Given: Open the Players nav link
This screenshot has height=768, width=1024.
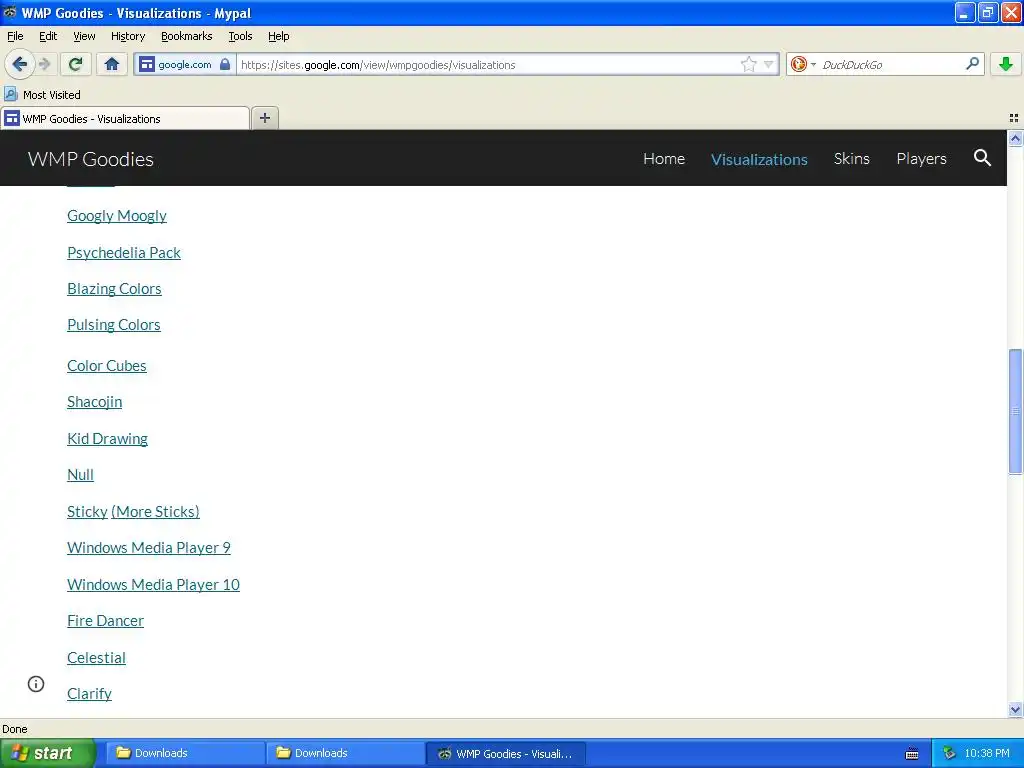Looking at the screenshot, I should point(921,159).
